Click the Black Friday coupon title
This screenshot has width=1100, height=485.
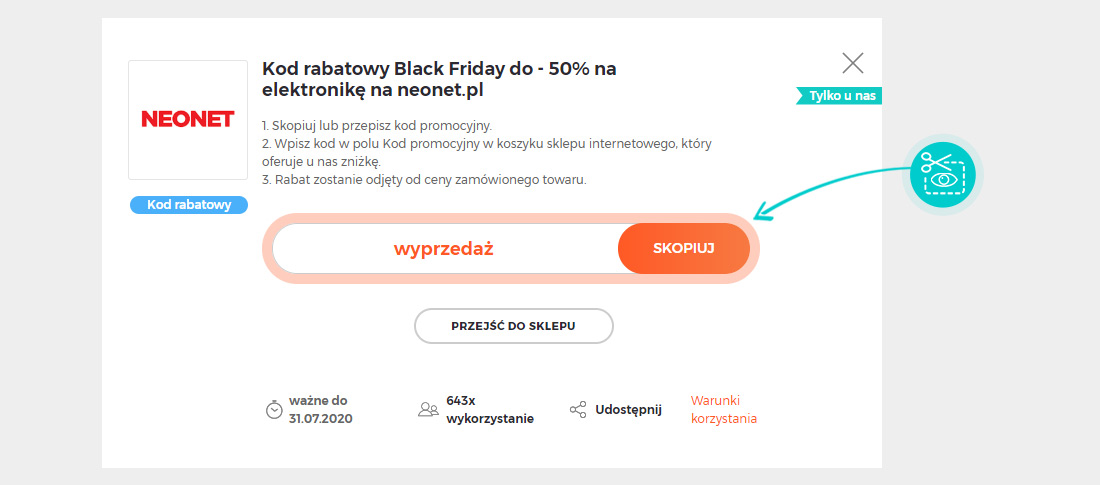(x=439, y=80)
